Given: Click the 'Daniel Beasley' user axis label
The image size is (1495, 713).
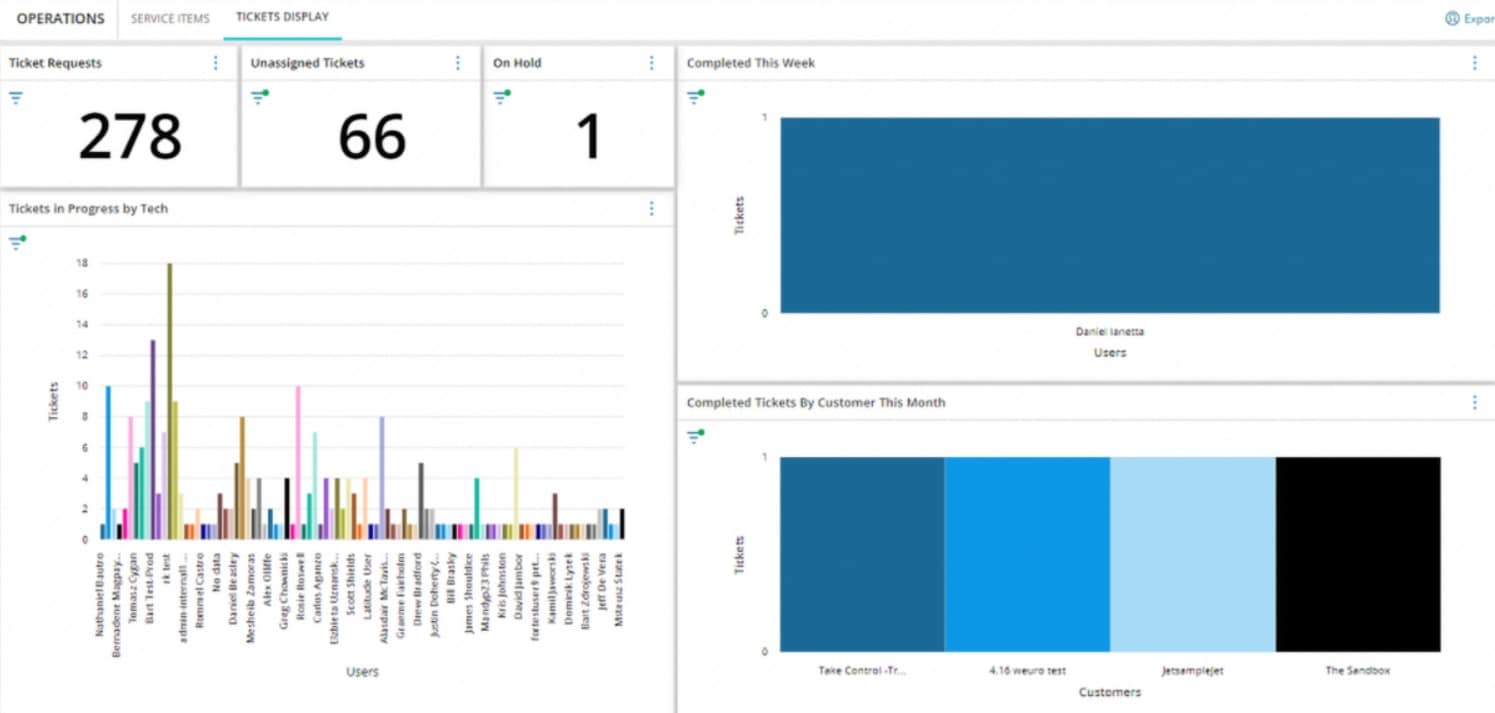Looking at the screenshot, I should click(x=233, y=588).
